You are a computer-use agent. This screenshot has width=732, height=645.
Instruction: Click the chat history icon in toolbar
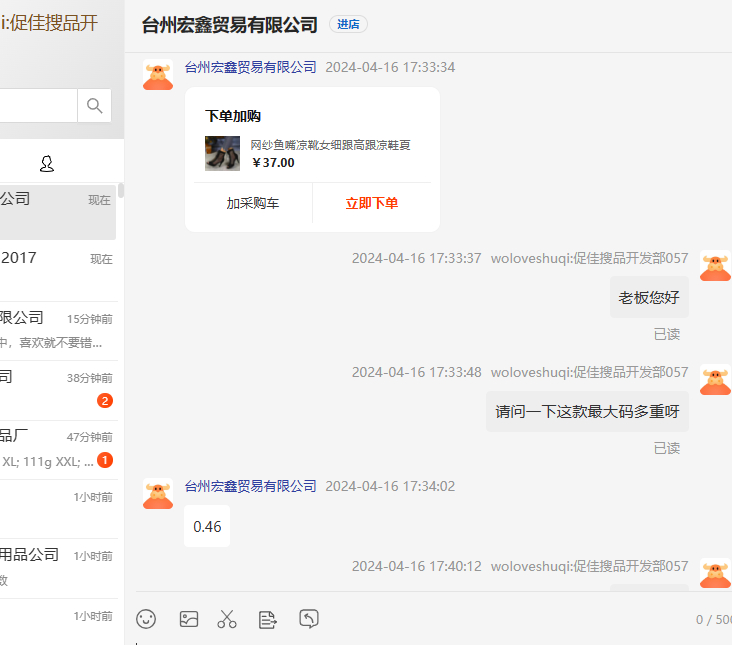click(309, 619)
